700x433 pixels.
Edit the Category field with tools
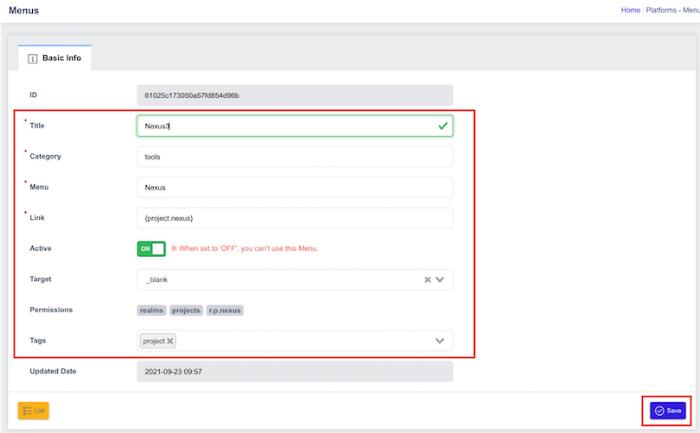tap(295, 157)
